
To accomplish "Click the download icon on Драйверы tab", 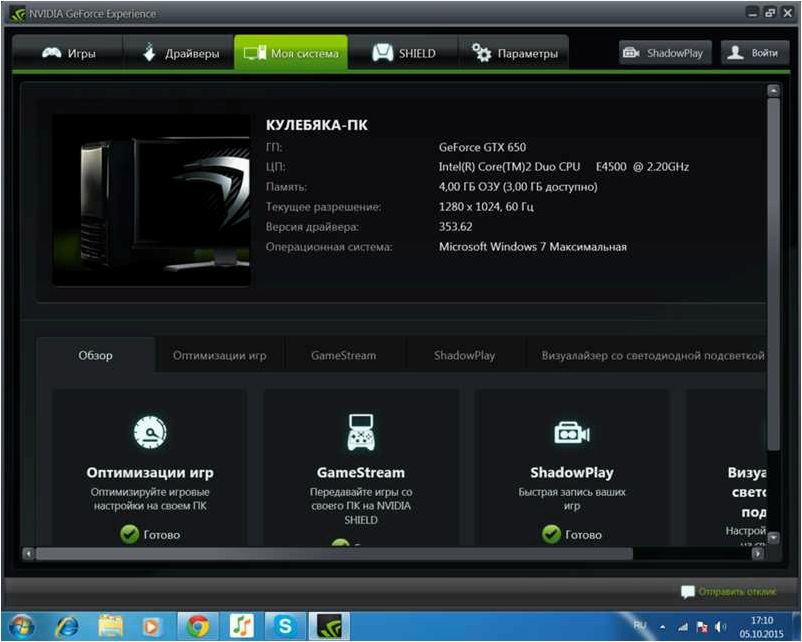I will tap(149, 52).
